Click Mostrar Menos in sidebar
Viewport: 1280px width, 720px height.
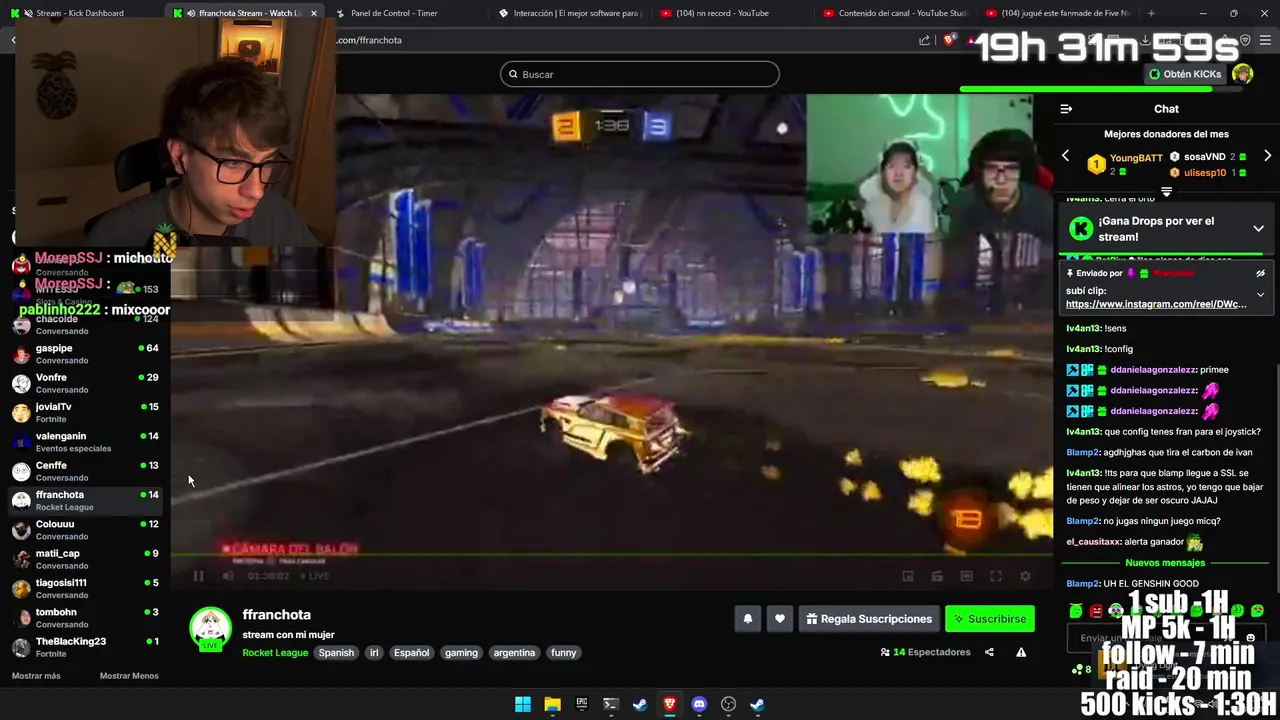(x=129, y=676)
